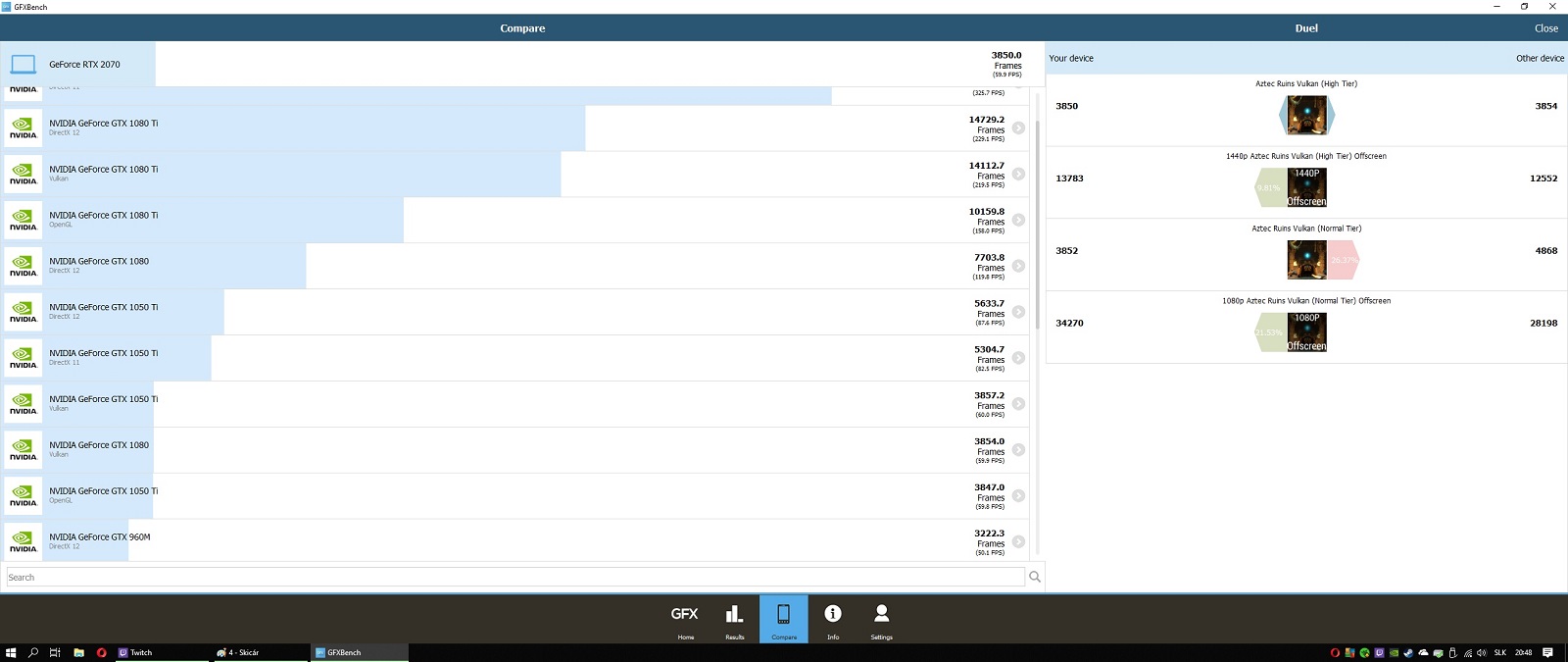The height and width of the screenshot is (662, 1568).
Task: Open File Explorer from the taskbar
Action: pyautogui.click(x=78, y=652)
